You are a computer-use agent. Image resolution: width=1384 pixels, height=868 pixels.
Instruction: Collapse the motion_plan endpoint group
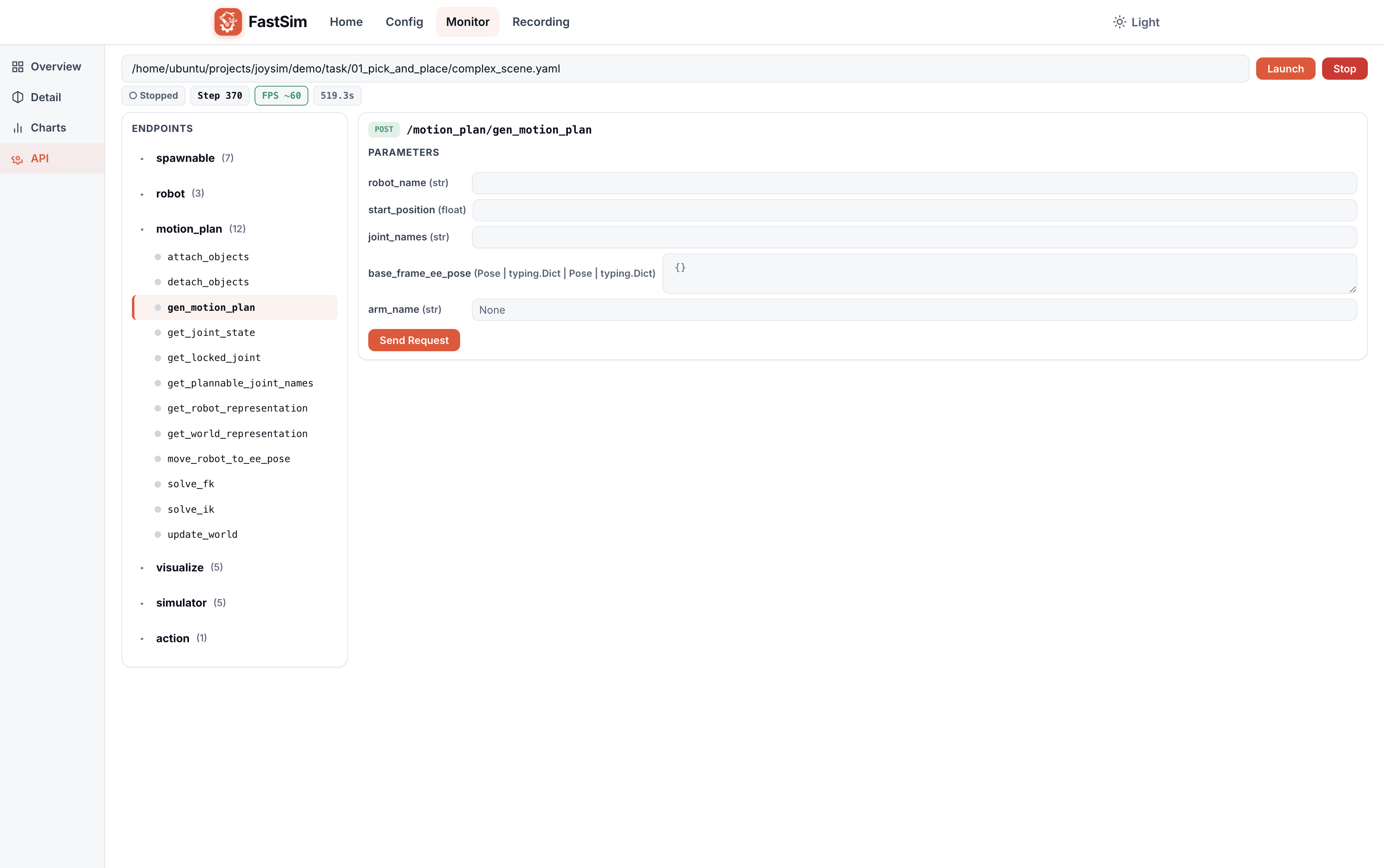click(x=235, y=229)
